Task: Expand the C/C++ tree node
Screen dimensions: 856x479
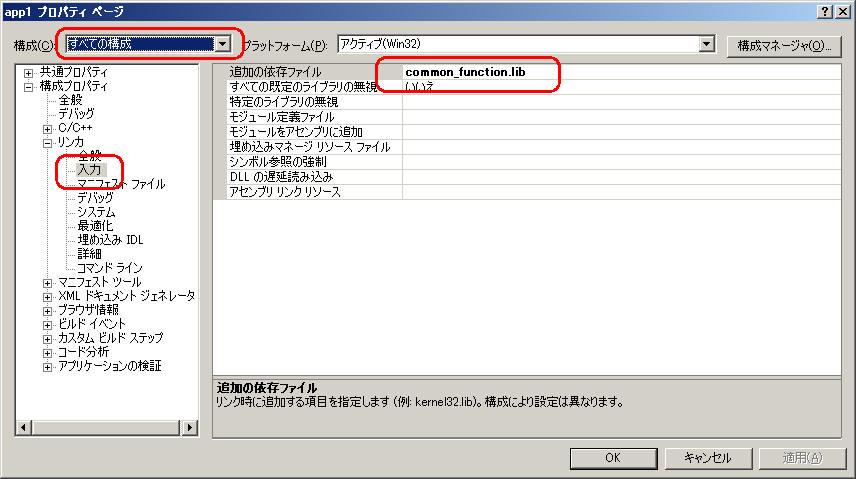Action: click(x=48, y=129)
